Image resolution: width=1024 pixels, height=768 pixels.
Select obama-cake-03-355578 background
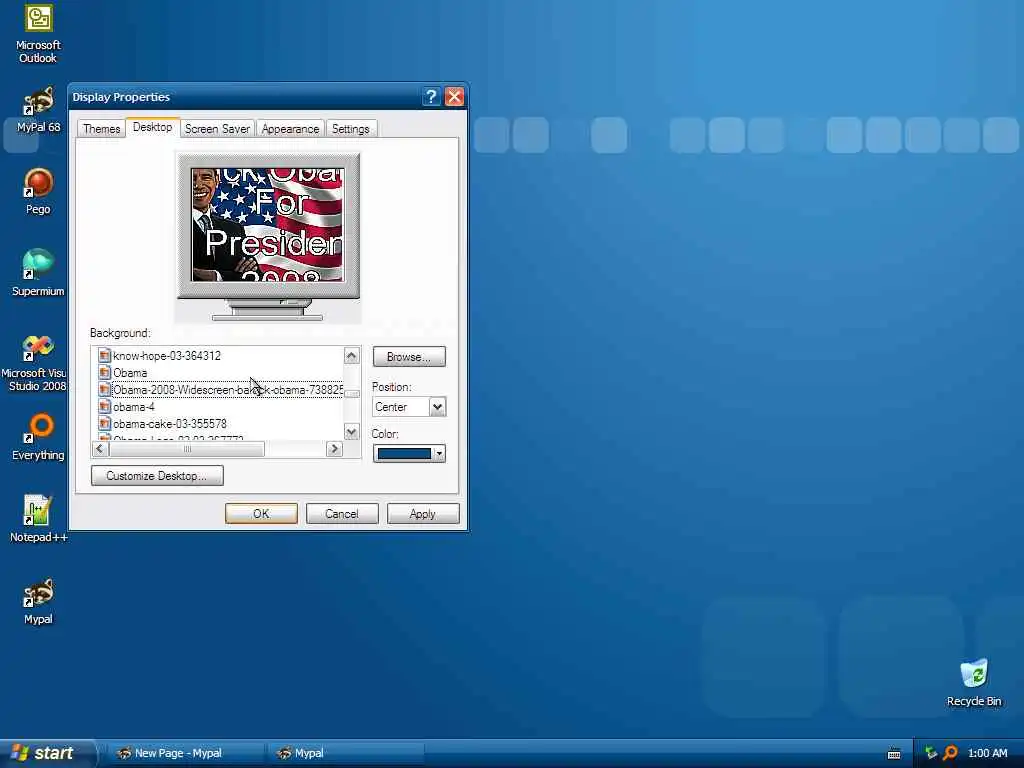(170, 423)
